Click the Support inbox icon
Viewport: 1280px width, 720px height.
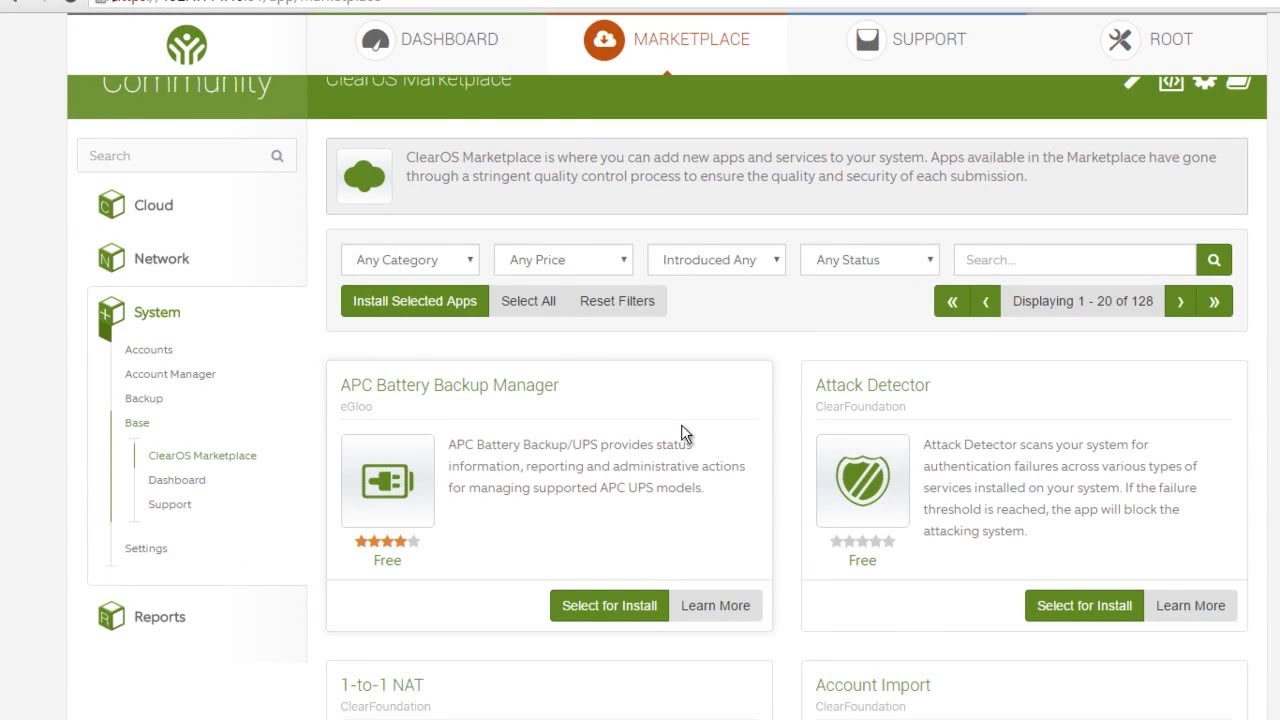tap(867, 40)
